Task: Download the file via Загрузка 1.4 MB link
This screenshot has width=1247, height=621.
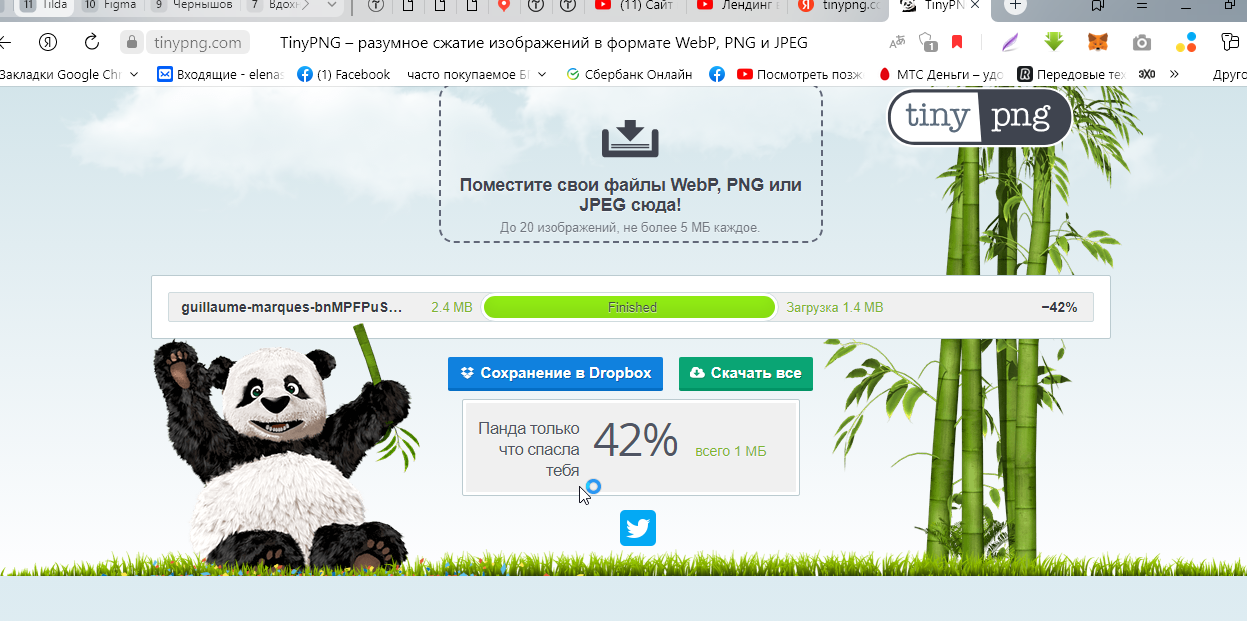Action: tap(834, 307)
